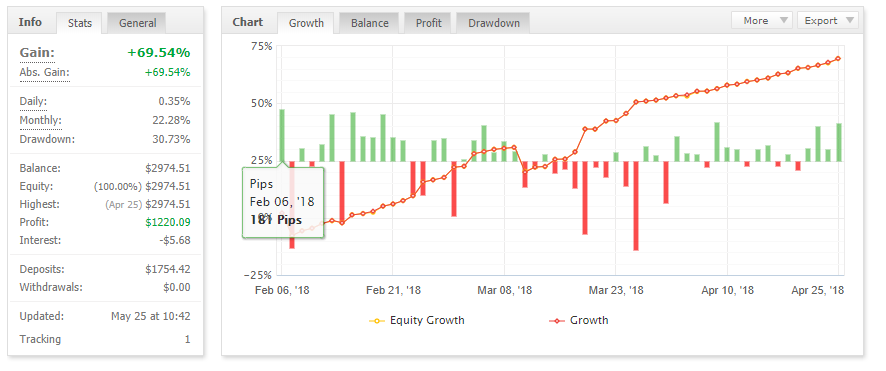This screenshot has width=886, height=371.
Task: Click the (Apr 25) highest date note
Action: [x=123, y=204]
